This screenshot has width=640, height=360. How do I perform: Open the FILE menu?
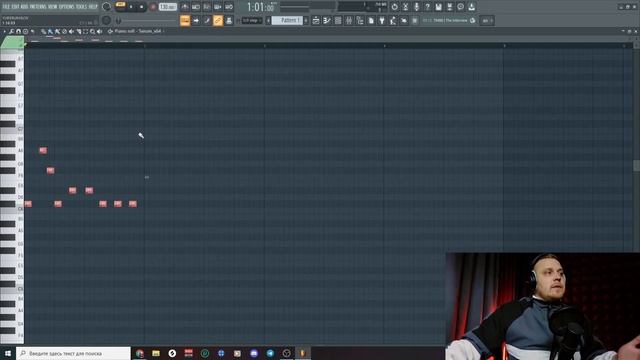click(x=6, y=7)
